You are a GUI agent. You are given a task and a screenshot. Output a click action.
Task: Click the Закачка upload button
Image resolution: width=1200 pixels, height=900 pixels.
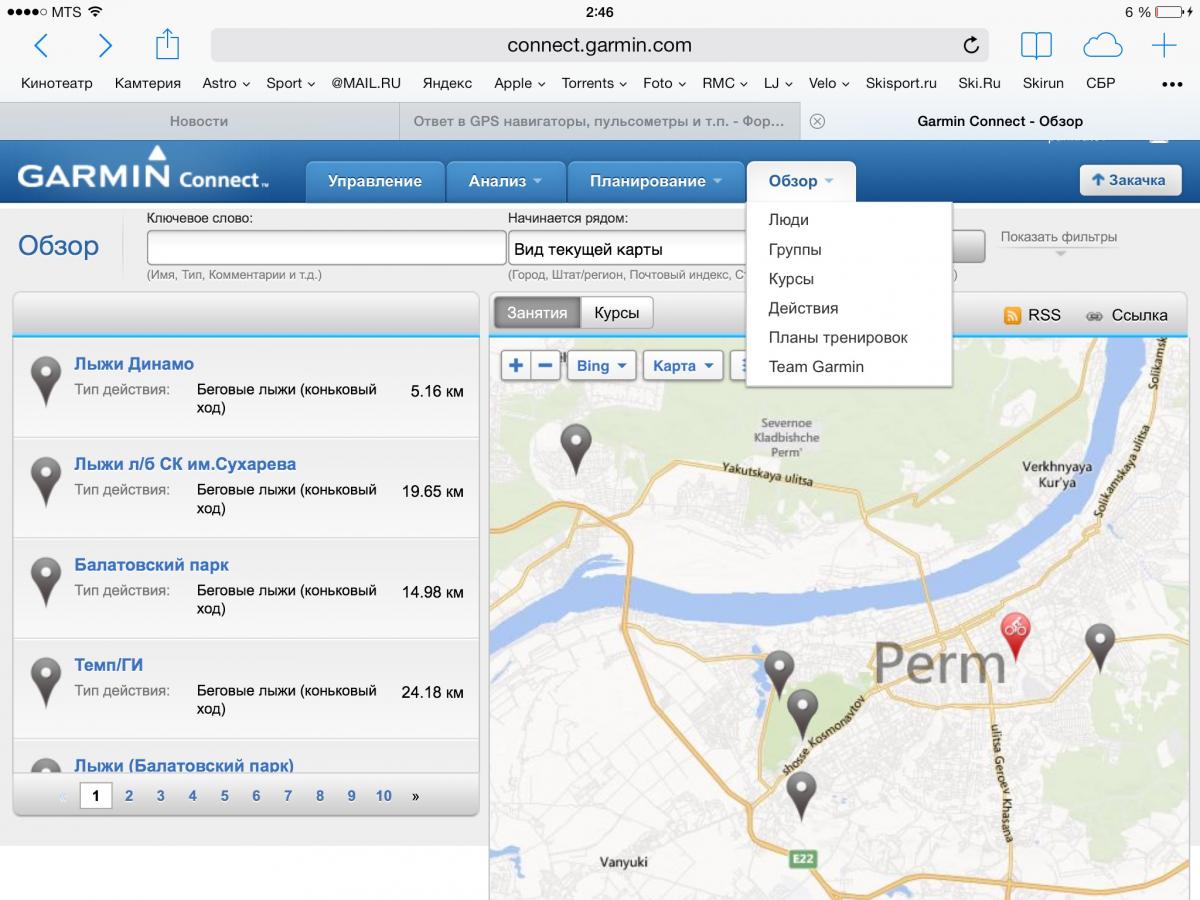pyautogui.click(x=1130, y=180)
